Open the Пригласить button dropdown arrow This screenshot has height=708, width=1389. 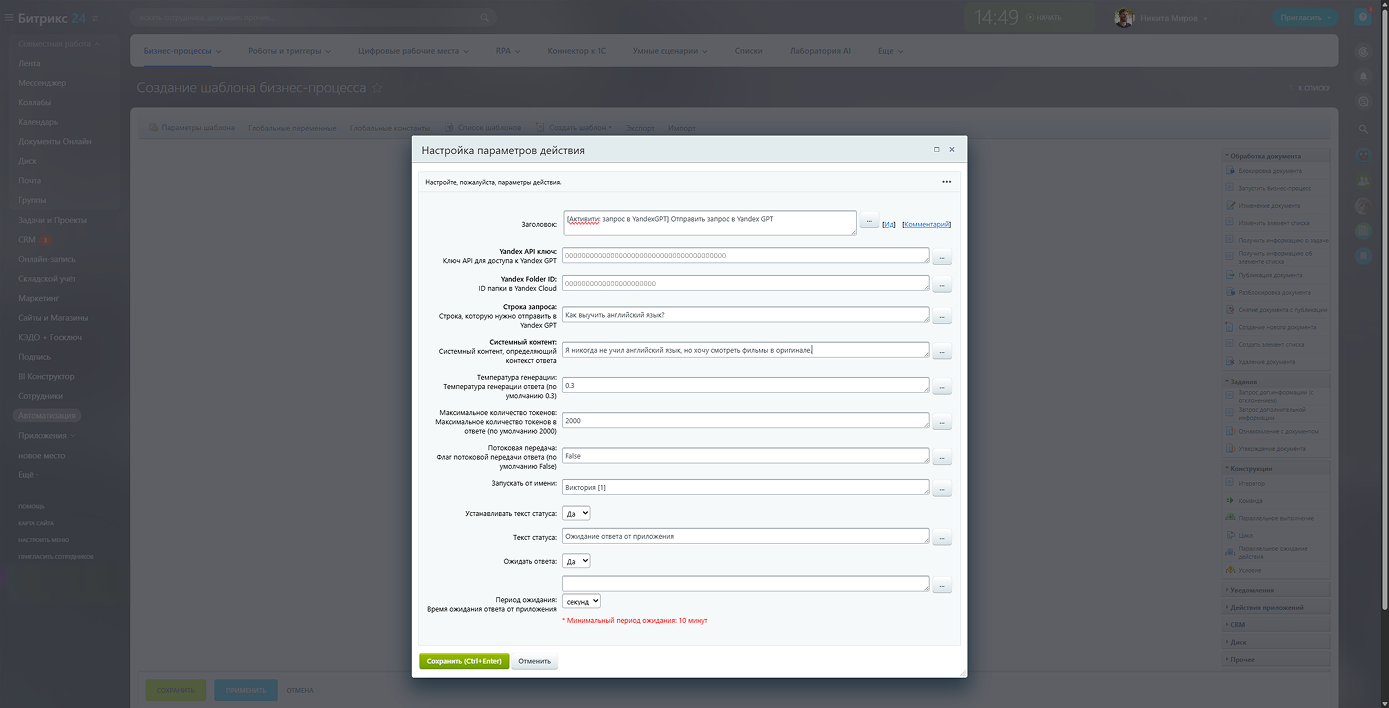(x=1329, y=18)
